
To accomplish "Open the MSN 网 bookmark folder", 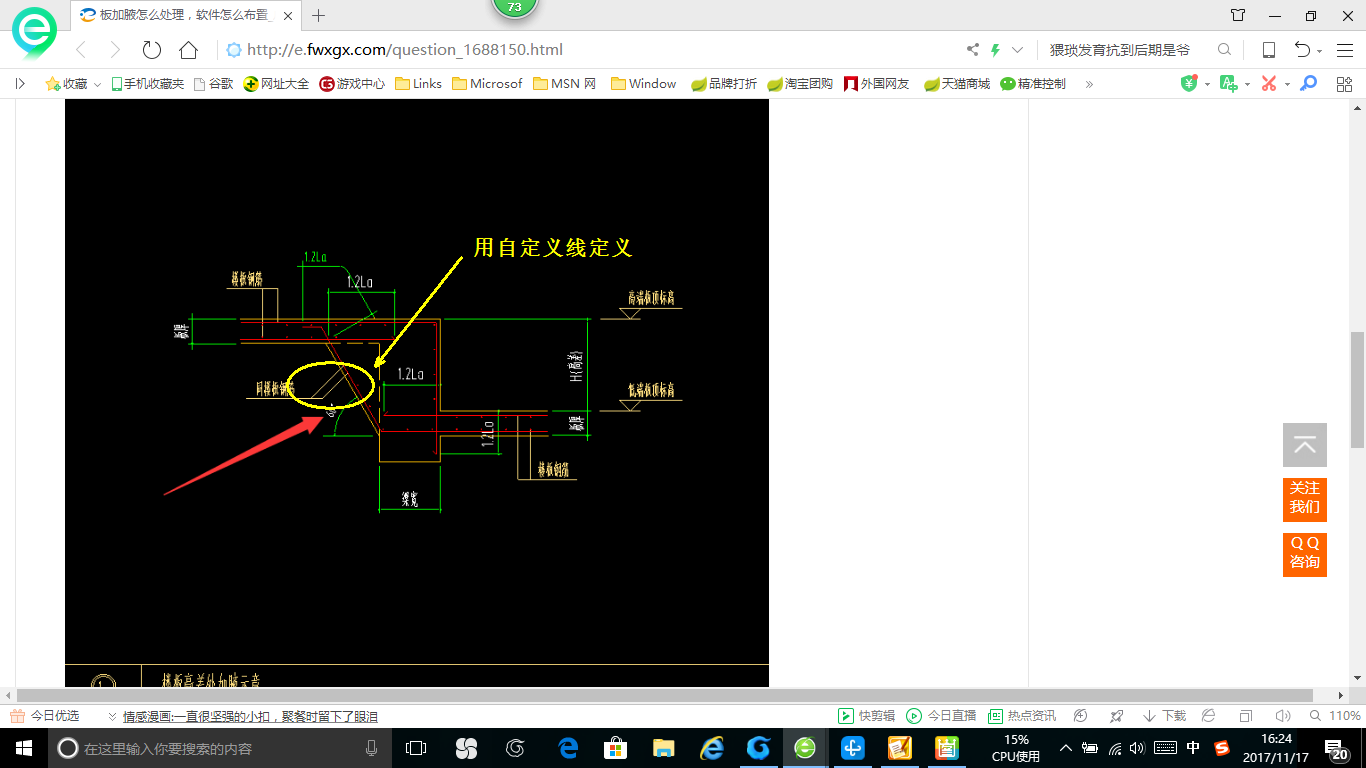I will pyautogui.click(x=565, y=84).
